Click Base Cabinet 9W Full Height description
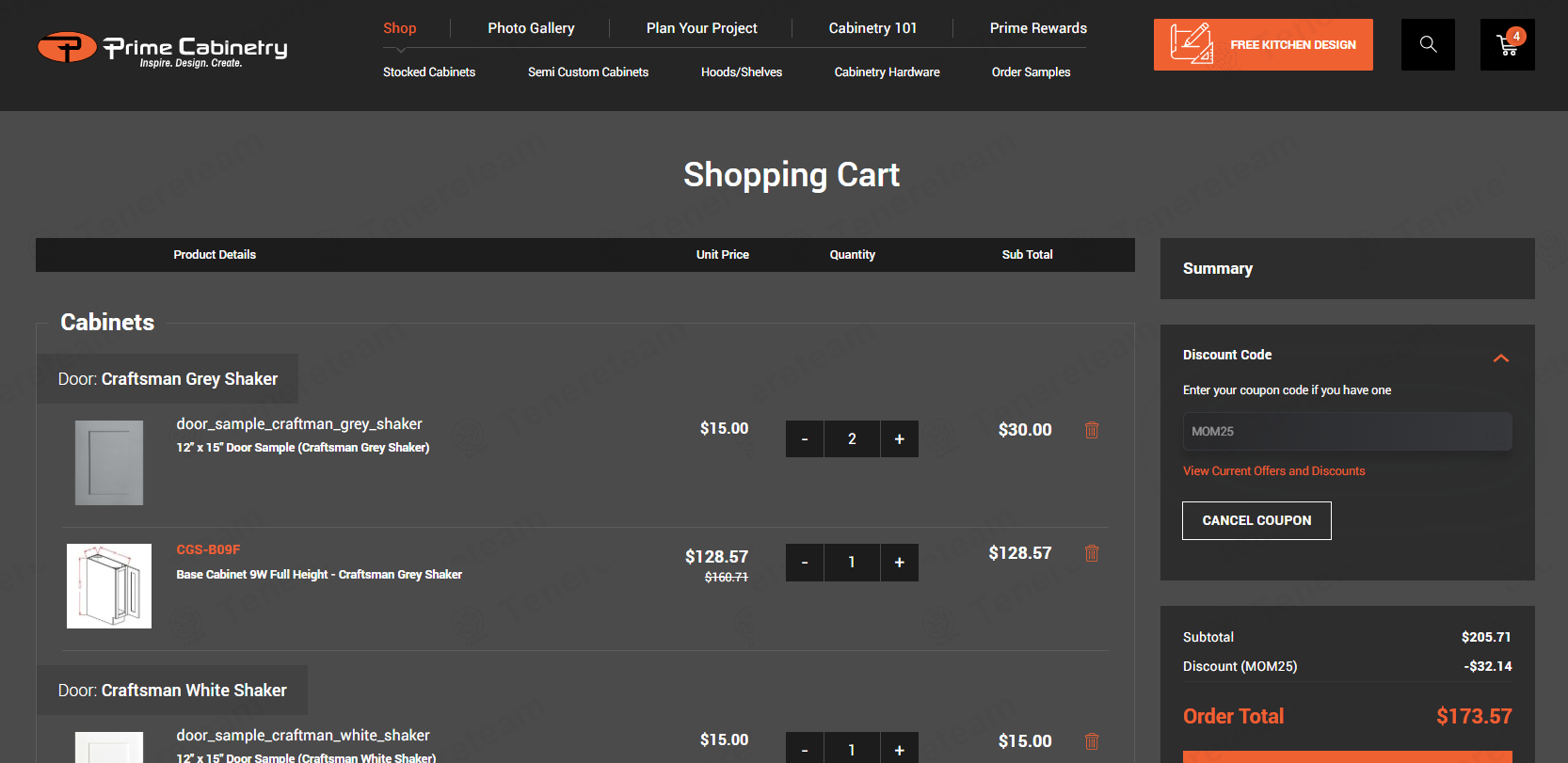 point(319,575)
